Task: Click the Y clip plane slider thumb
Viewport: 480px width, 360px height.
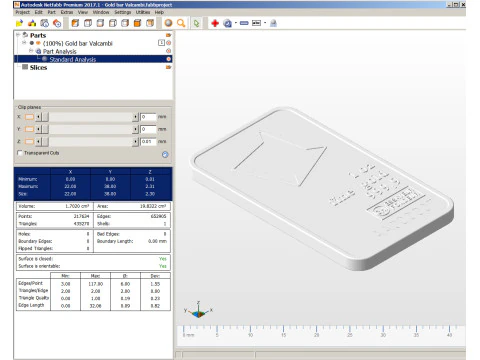Action: pos(45,129)
